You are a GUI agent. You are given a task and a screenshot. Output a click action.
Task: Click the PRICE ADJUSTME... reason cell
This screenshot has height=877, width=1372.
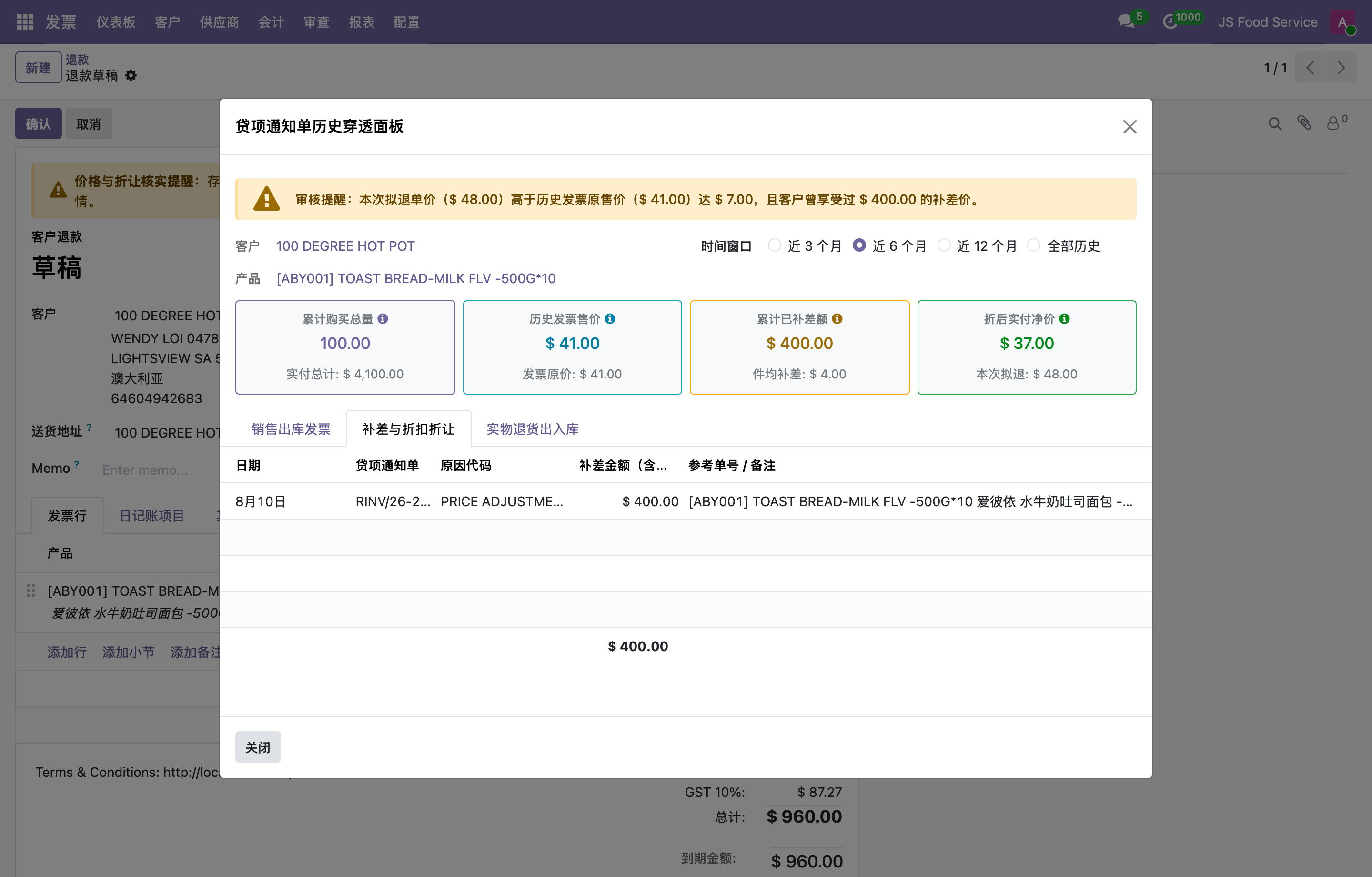tap(501, 501)
